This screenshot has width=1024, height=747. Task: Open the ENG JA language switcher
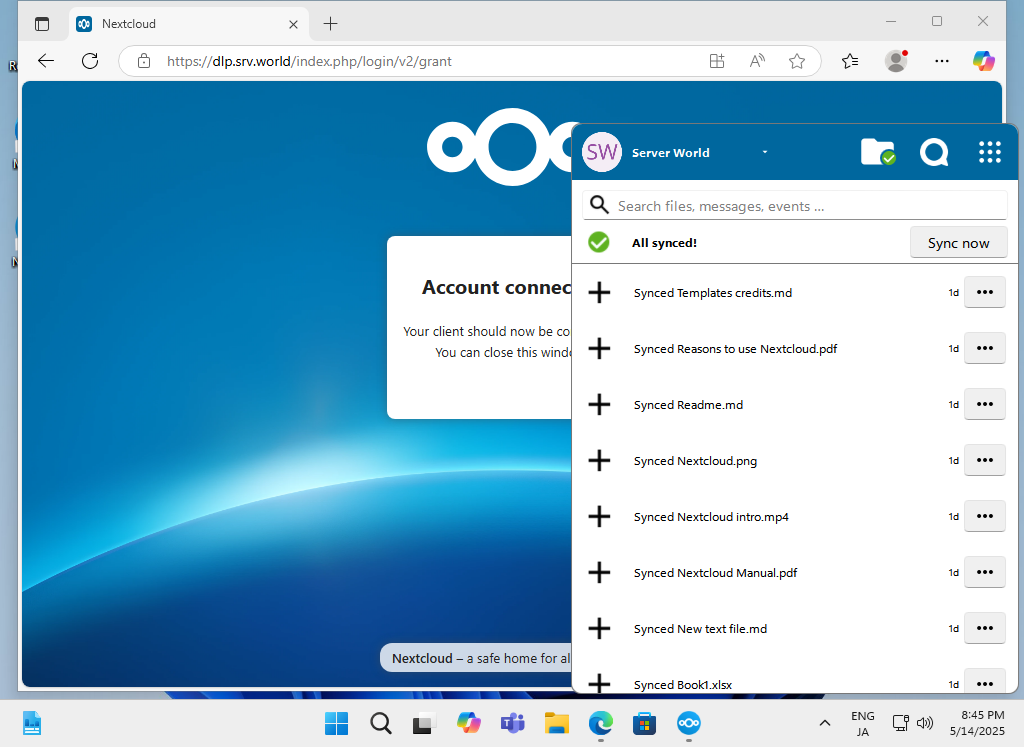point(863,723)
